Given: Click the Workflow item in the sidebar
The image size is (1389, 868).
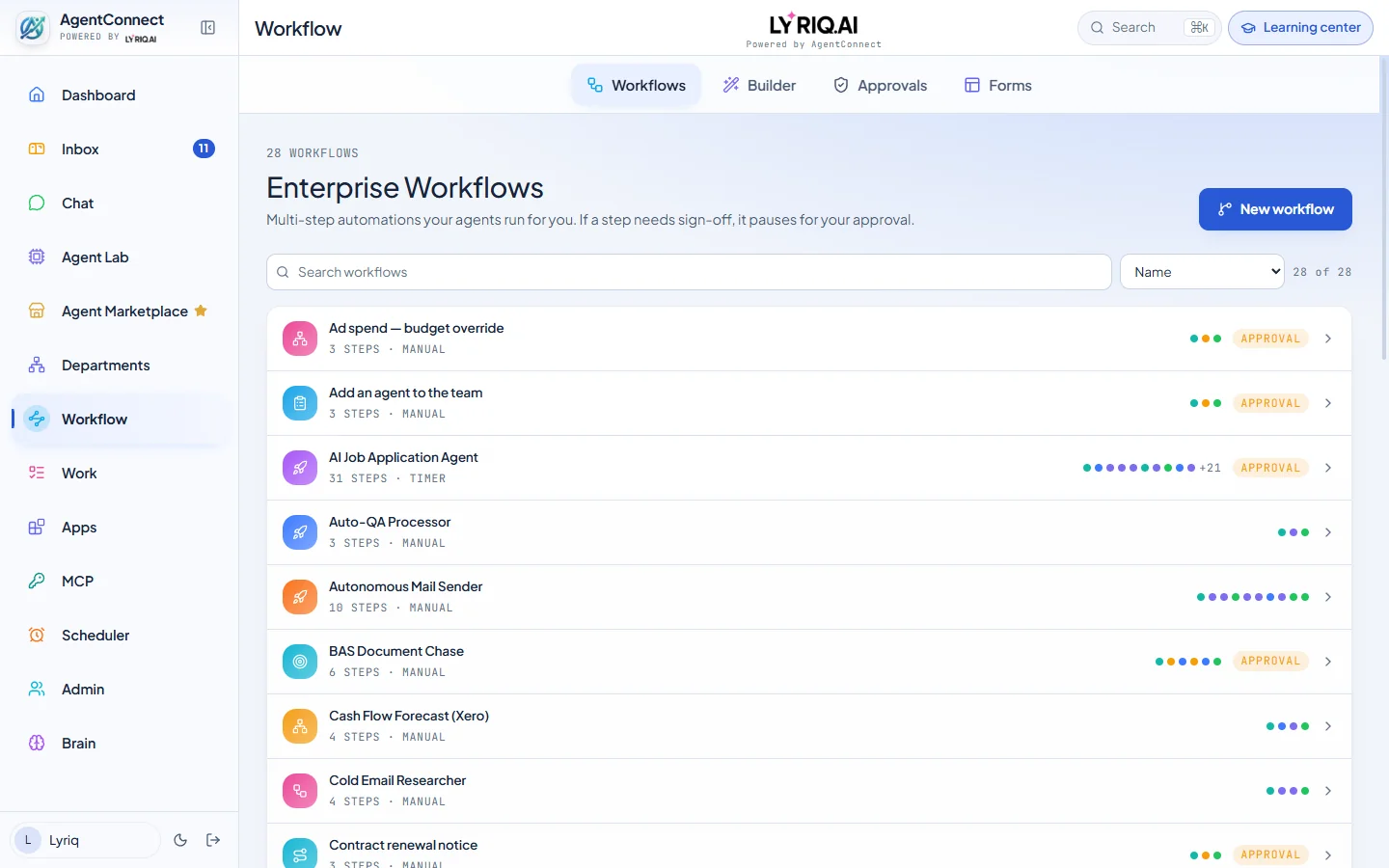Looking at the screenshot, I should (x=120, y=419).
